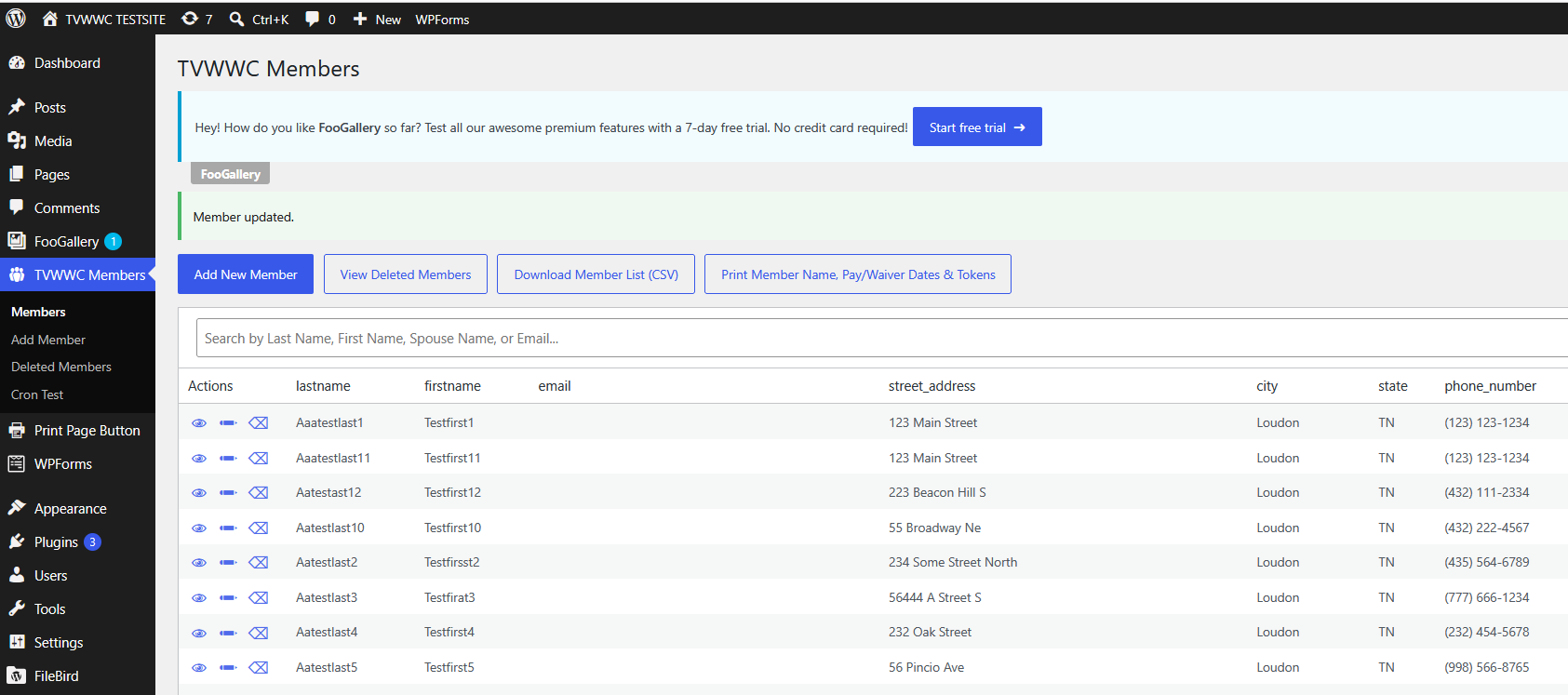Open the Appearance menu
This screenshot has width=1568, height=695.
pyautogui.click(x=77, y=509)
